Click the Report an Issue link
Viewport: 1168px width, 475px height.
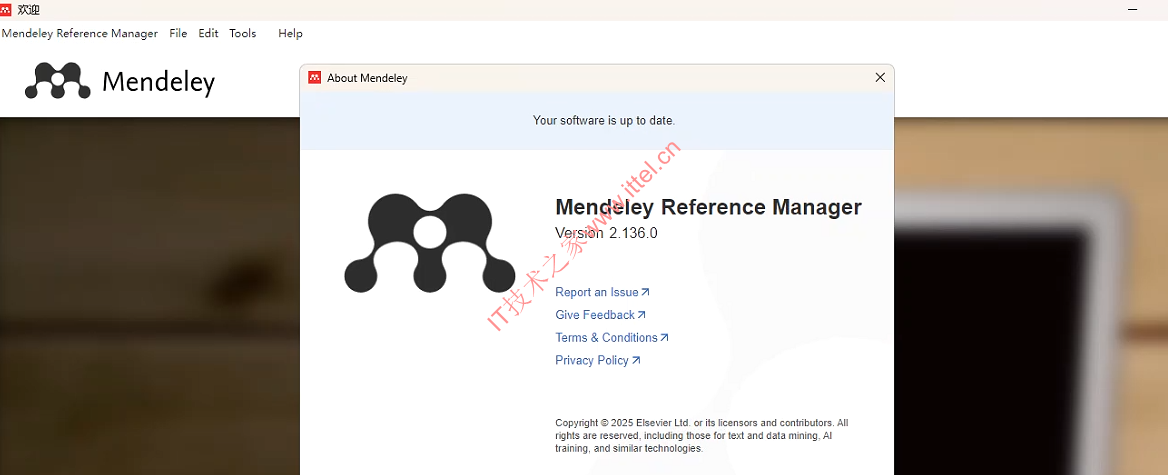[x=603, y=293]
